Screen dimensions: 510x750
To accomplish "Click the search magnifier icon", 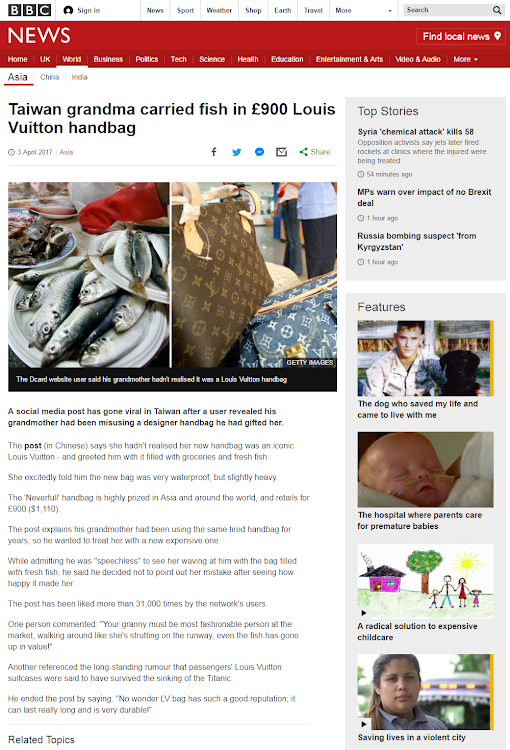I will [497, 10].
